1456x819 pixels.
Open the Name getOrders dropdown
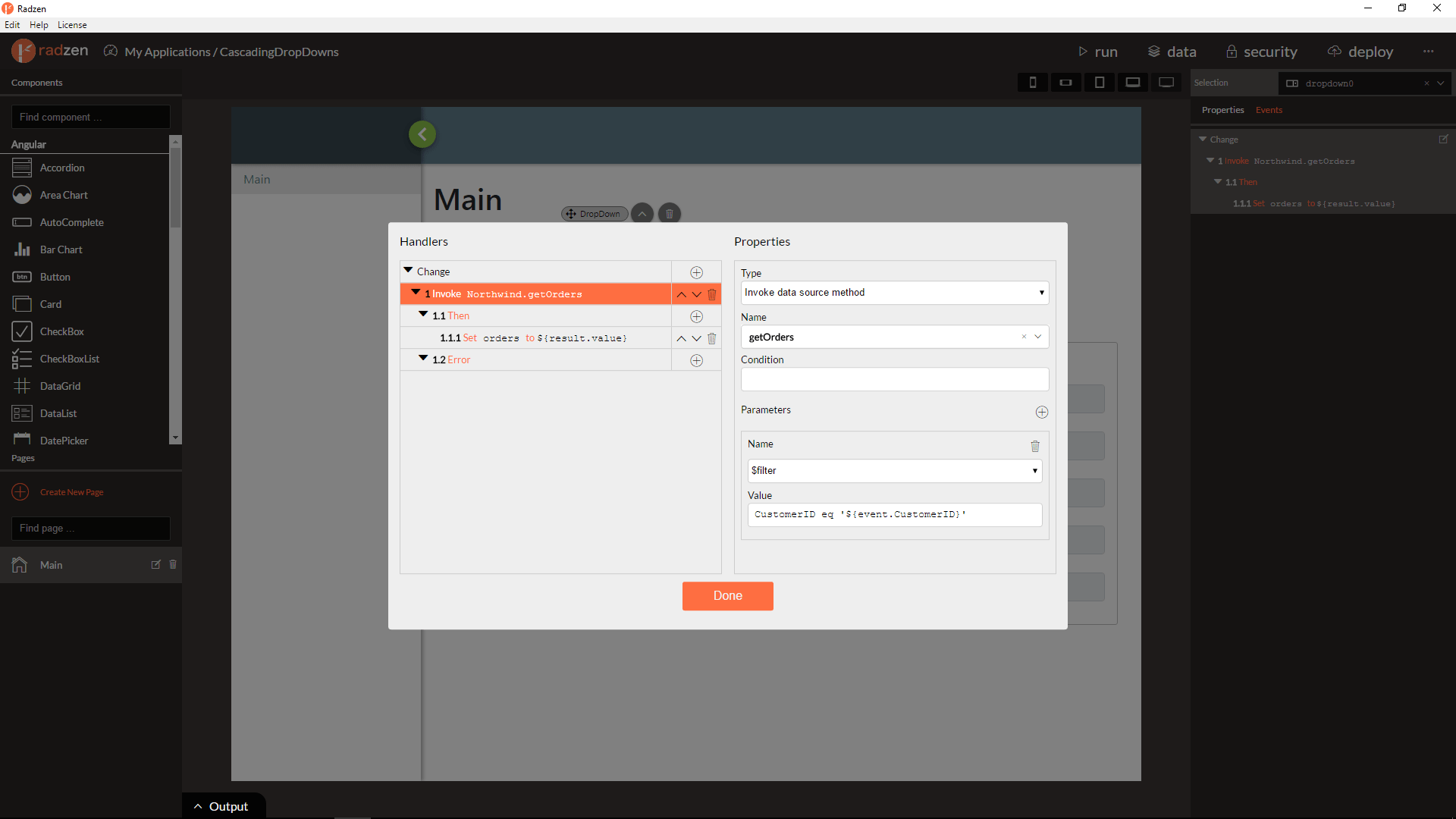click(1038, 337)
